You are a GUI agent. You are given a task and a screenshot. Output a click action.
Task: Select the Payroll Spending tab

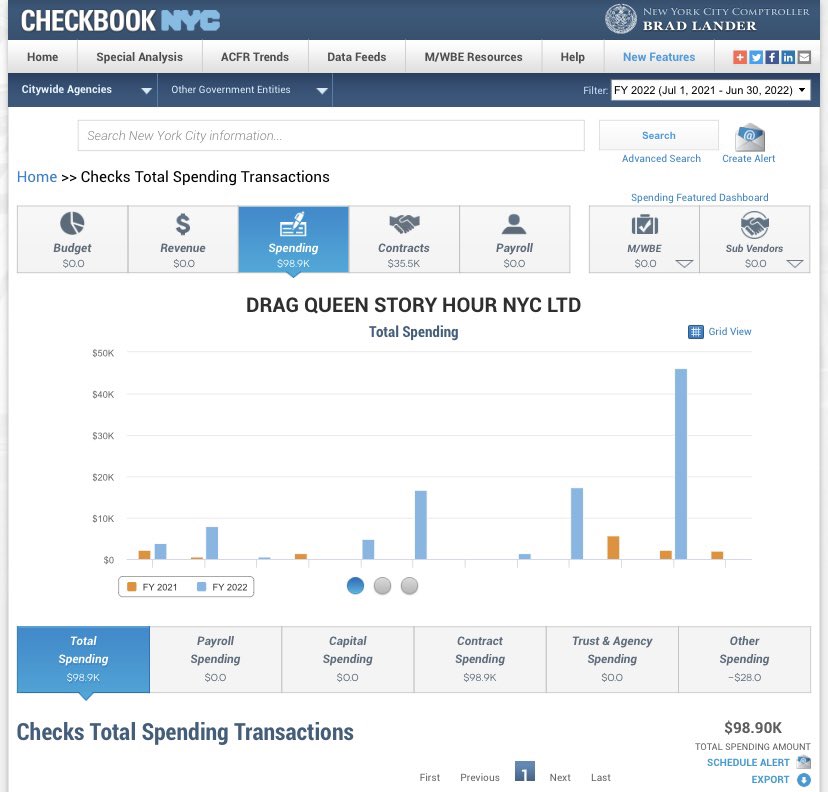[x=215, y=659]
